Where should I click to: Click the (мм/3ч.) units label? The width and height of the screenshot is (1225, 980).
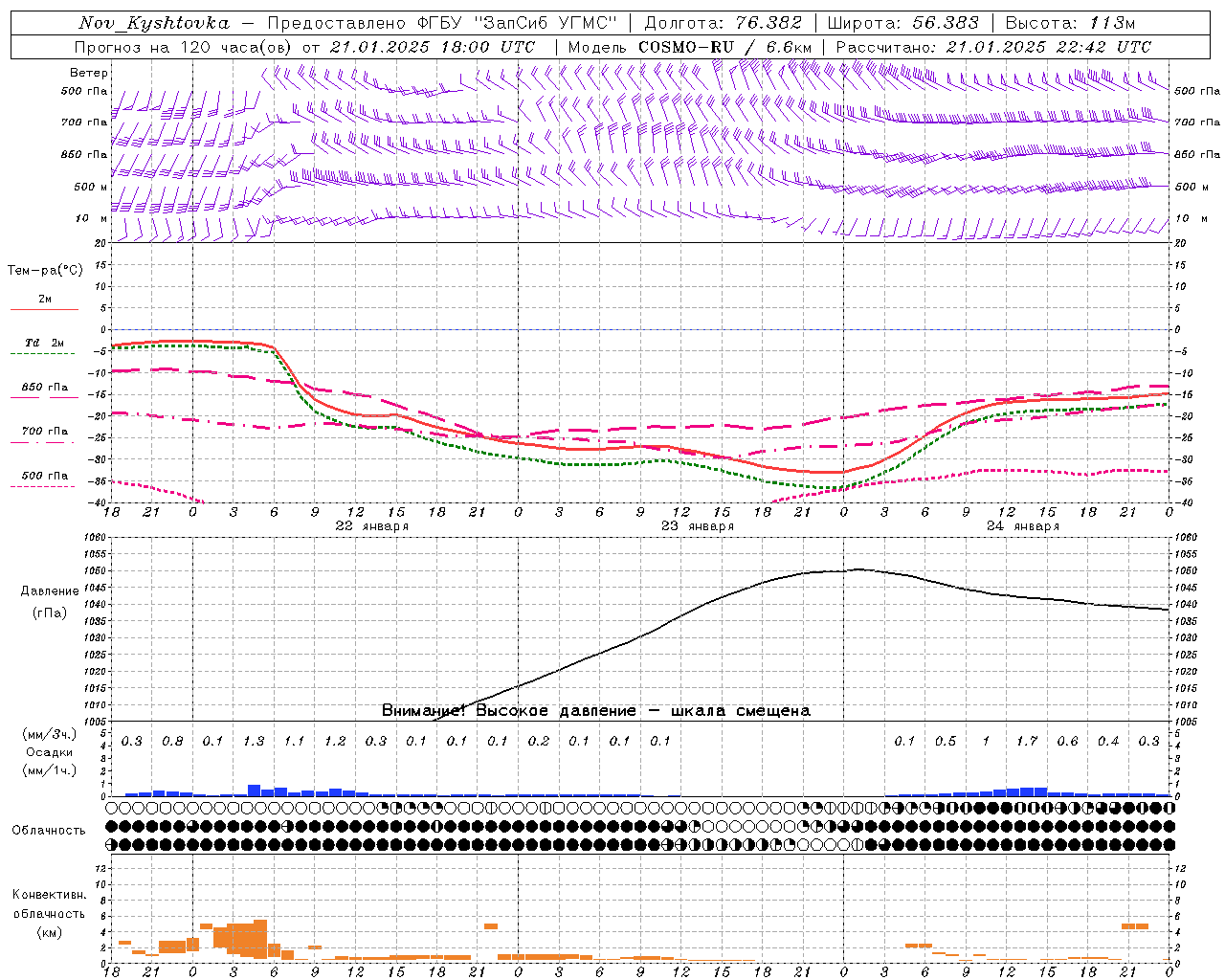[x=50, y=734]
